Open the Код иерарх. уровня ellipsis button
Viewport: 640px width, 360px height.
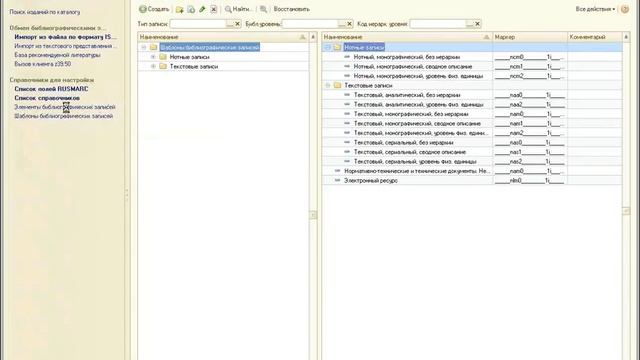470,24
